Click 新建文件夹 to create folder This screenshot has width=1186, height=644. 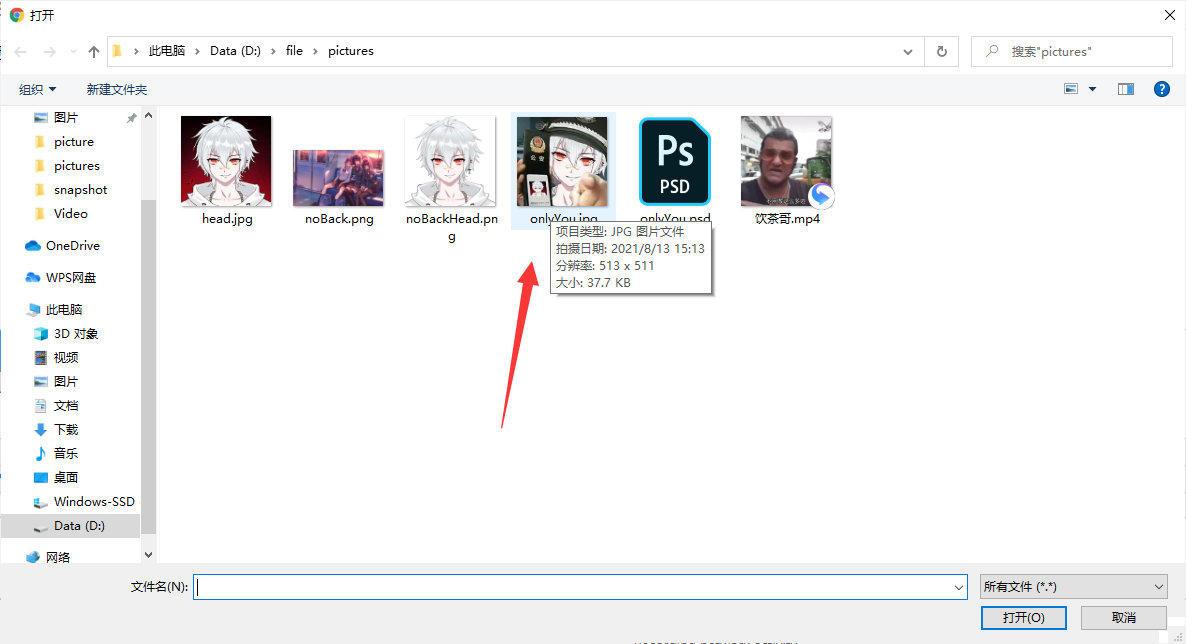point(116,89)
